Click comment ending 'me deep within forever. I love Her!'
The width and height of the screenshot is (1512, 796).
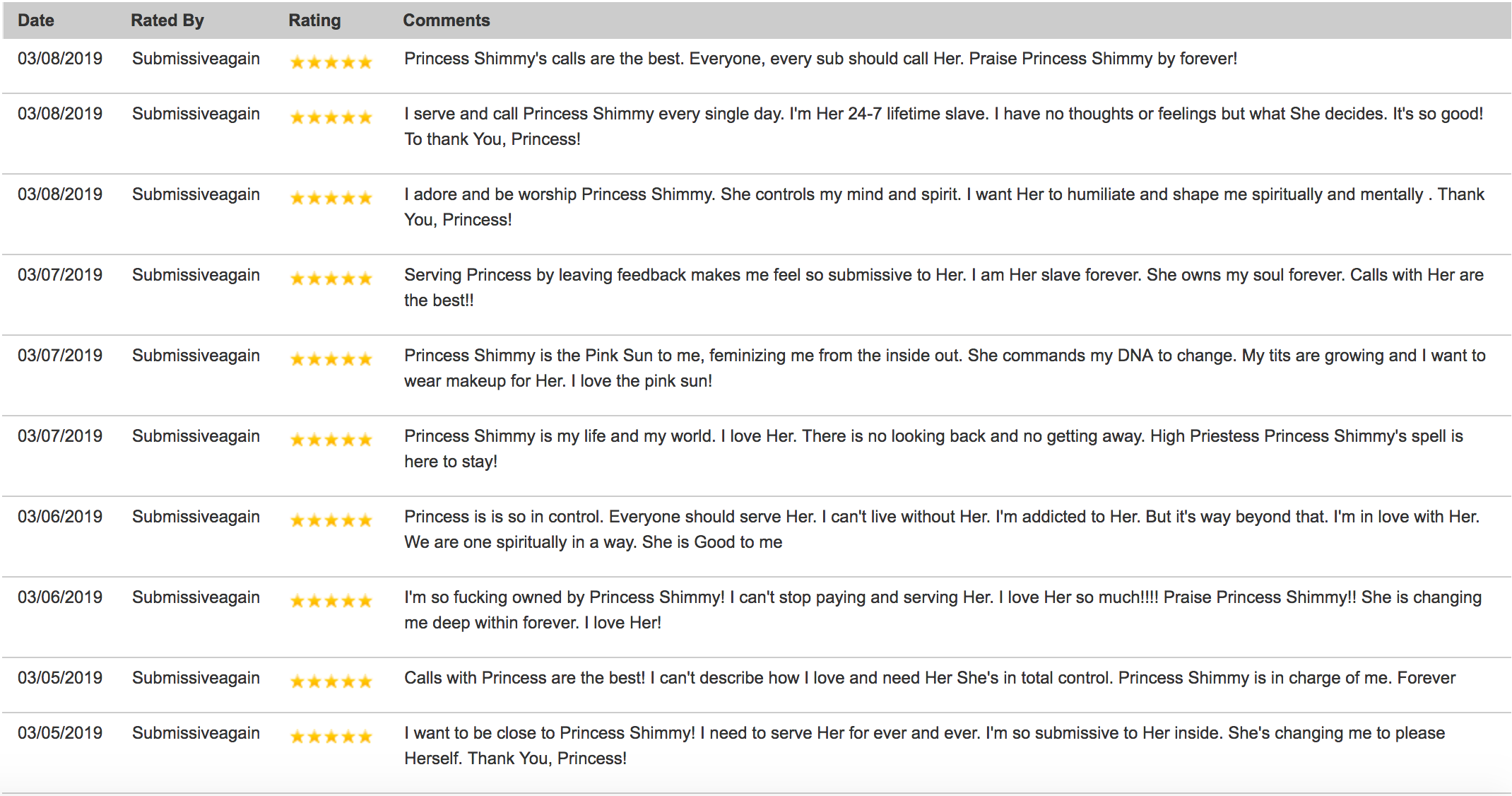(943, 610)
